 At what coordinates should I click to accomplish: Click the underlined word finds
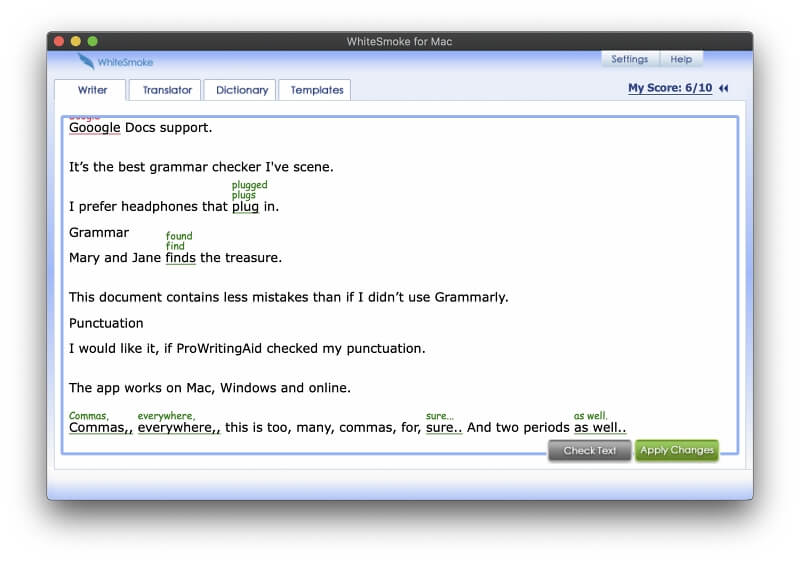(181, 258)
